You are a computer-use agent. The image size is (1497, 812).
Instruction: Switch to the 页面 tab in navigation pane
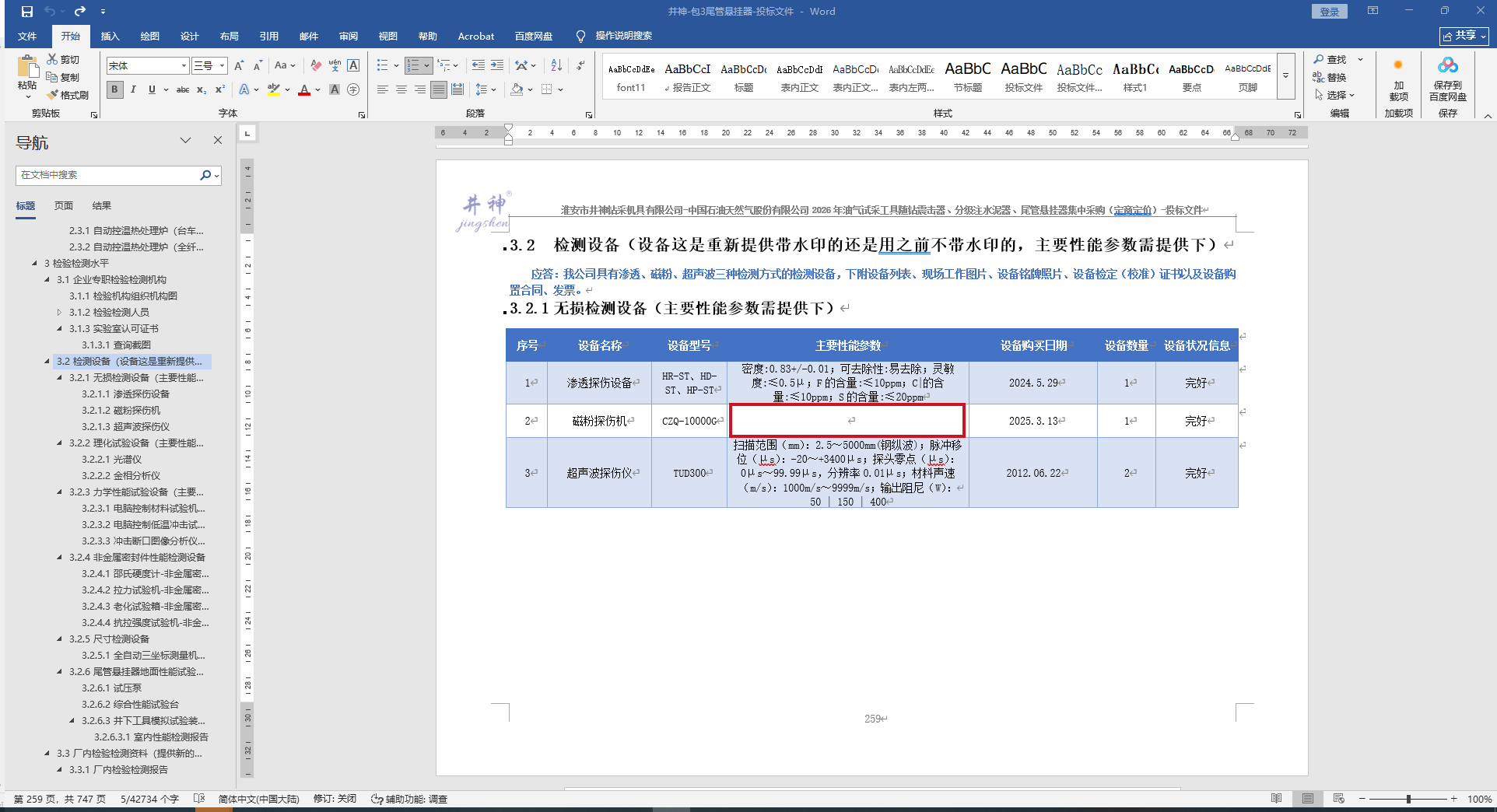(64, 206)
